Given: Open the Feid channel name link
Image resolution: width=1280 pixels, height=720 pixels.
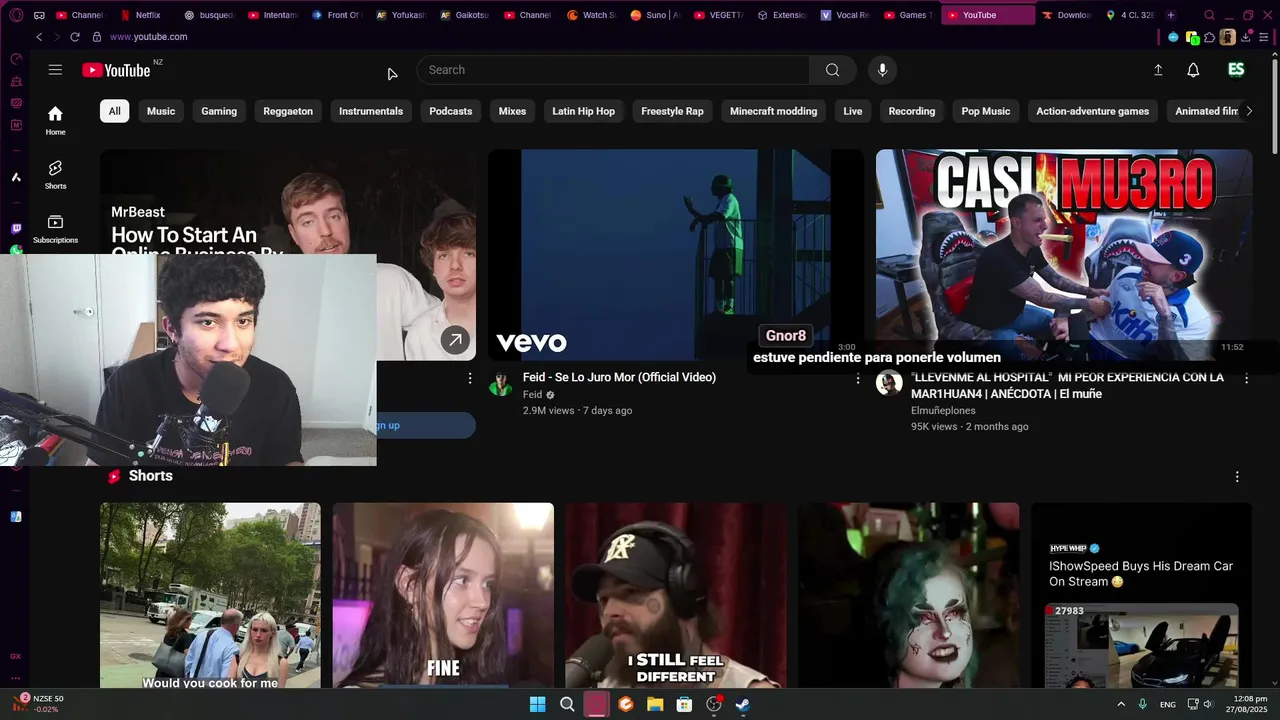Looking at the screenshot, I should point(533,395).
